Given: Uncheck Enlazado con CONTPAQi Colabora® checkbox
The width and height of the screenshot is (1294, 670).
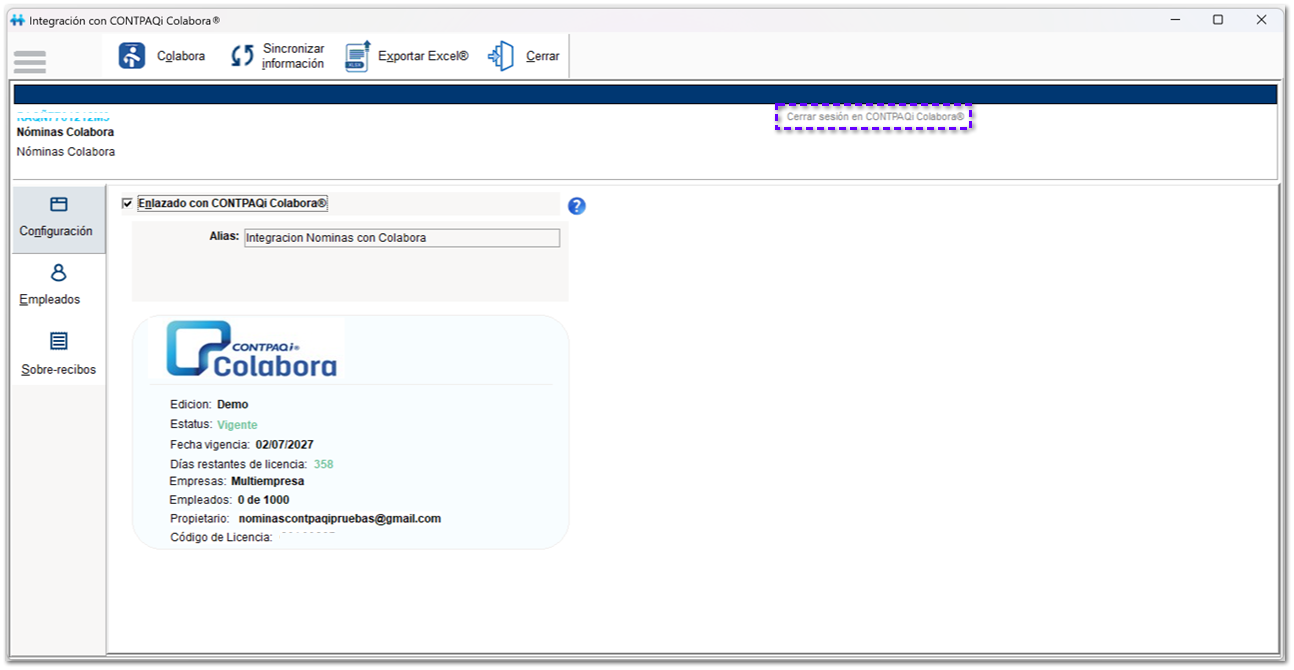Looking at the screenshot, I should pos(127,204).
